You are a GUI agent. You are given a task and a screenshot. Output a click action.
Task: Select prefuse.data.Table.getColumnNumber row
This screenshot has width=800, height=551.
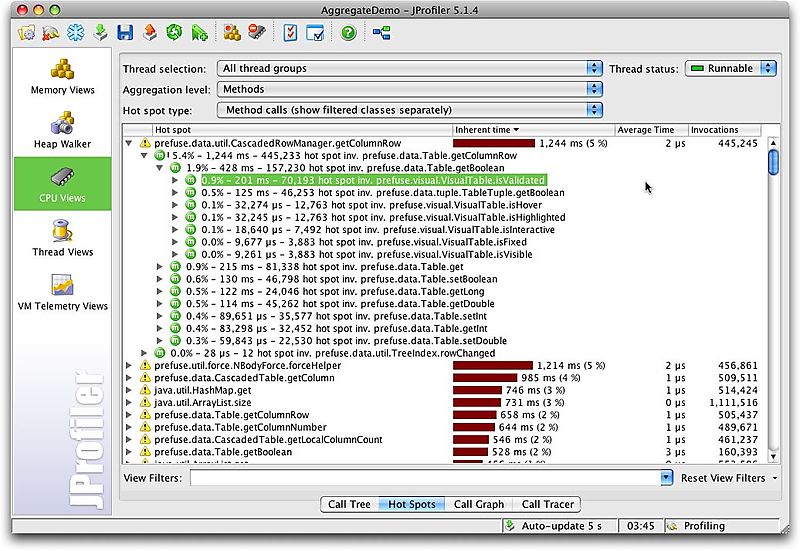click(x=240, y=427)
